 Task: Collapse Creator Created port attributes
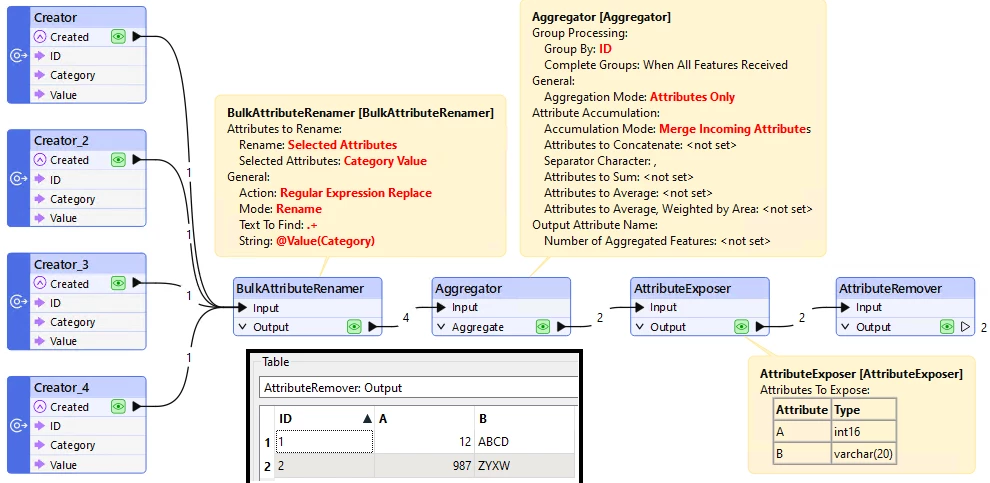[40, 37]
